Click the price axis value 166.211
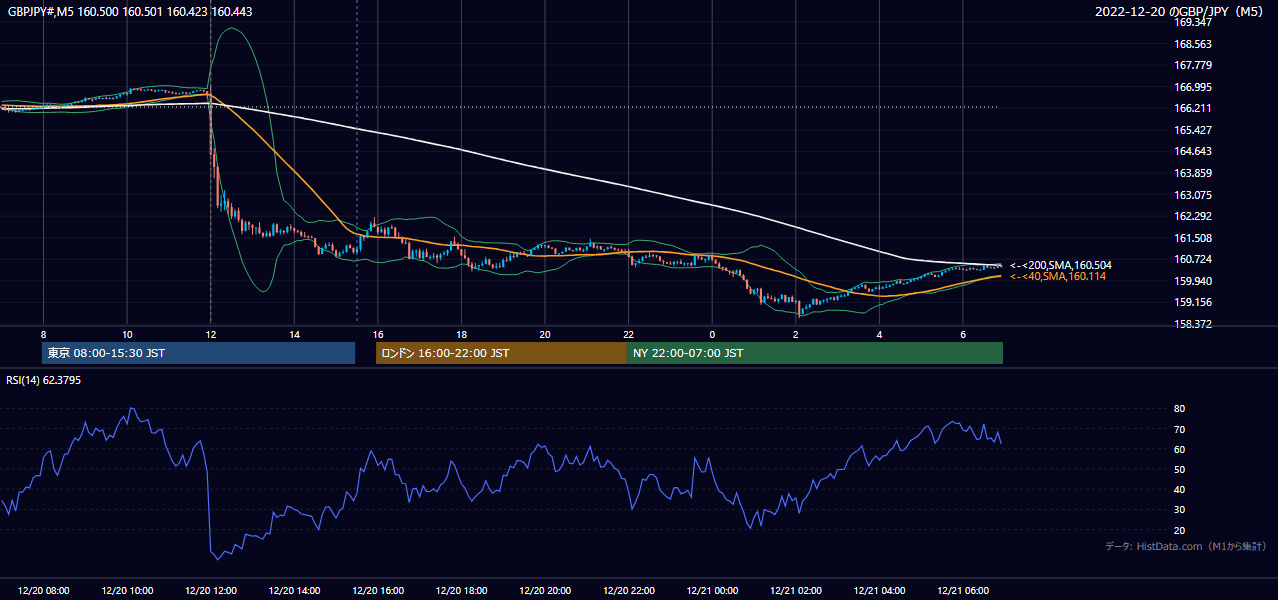Image resolution: width=1278 pixels, height=600 pixels. (1193, 108)
